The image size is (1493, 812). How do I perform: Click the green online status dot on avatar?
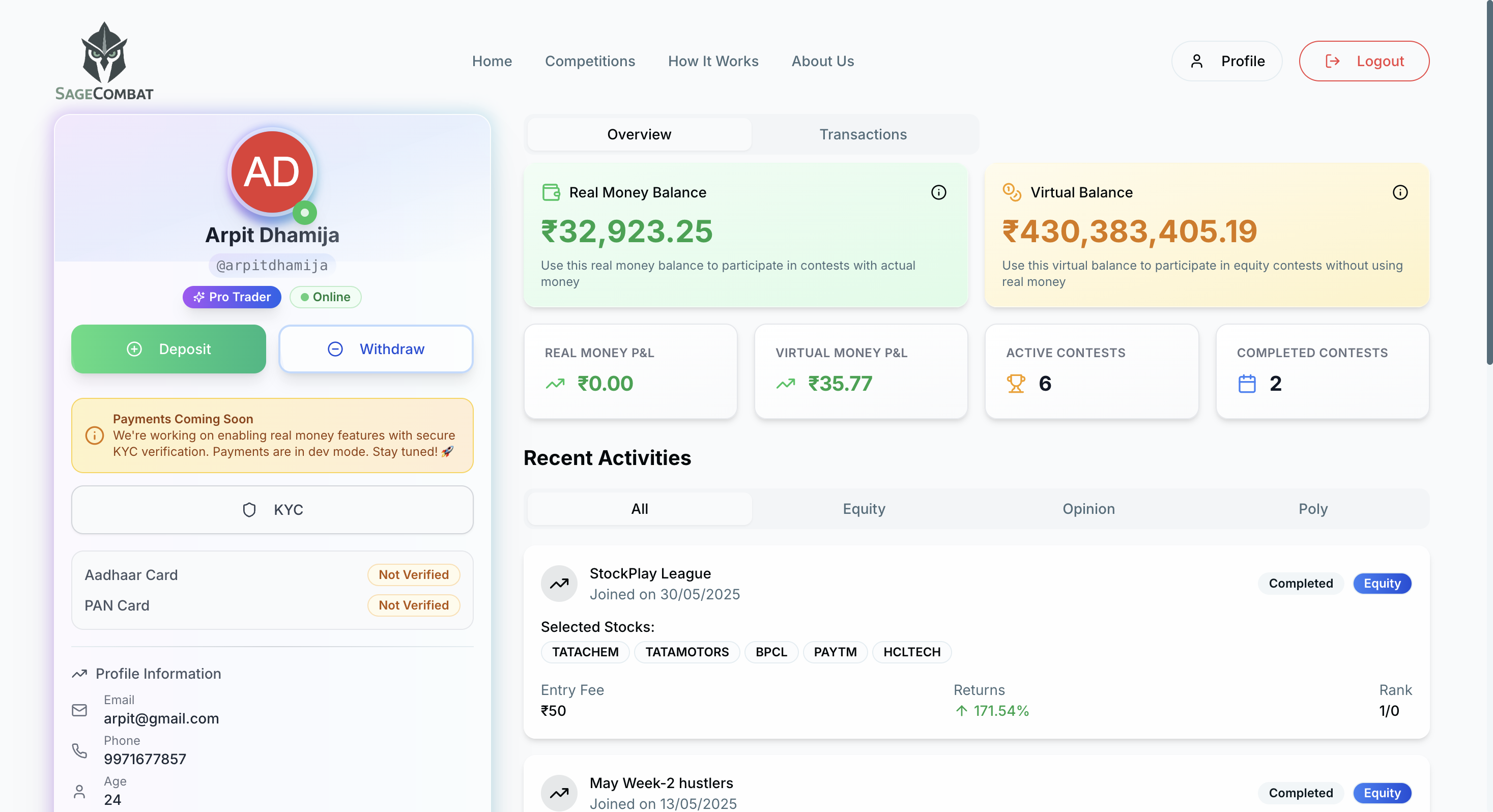tap(305, 213)
